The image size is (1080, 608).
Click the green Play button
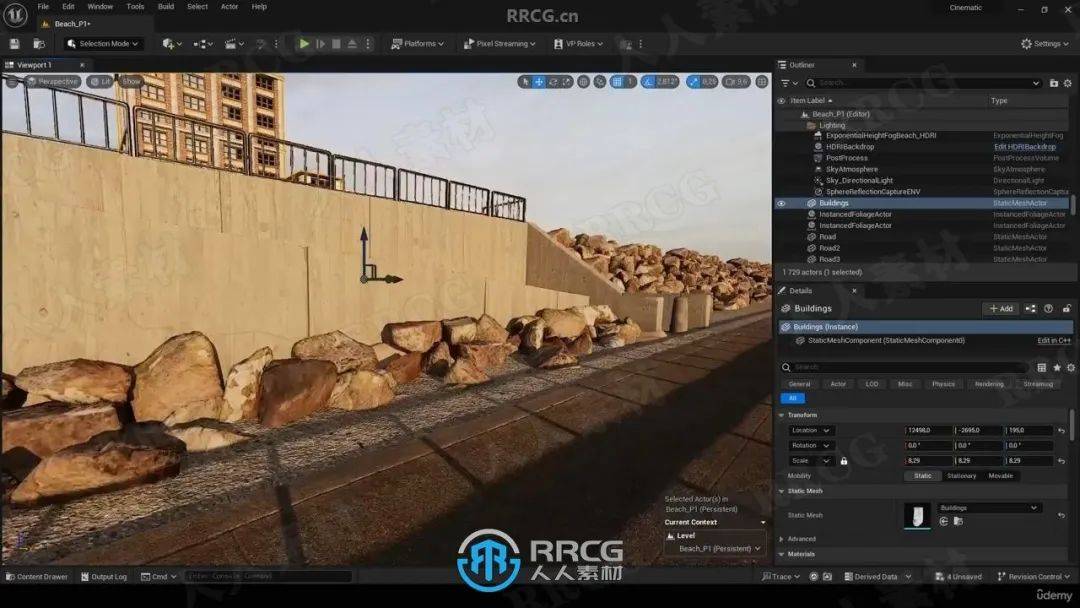[304, 43]
